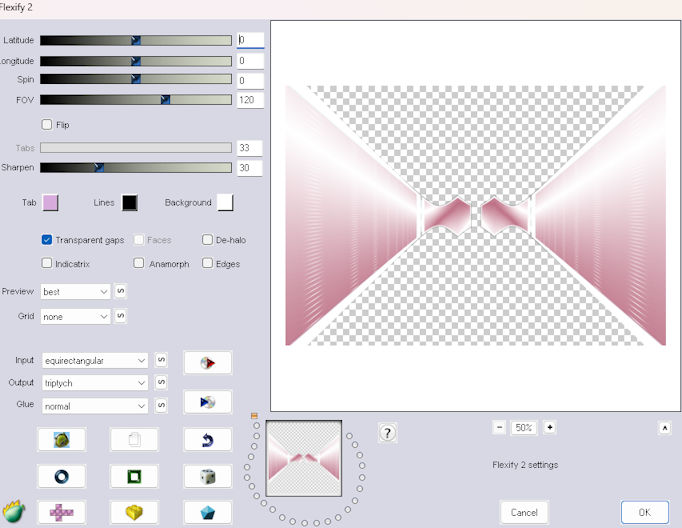Image resolution: width=682 pixels, height=528 pixels.
Task: Enable the De-halo checkbox
Action: pos(207,240)
